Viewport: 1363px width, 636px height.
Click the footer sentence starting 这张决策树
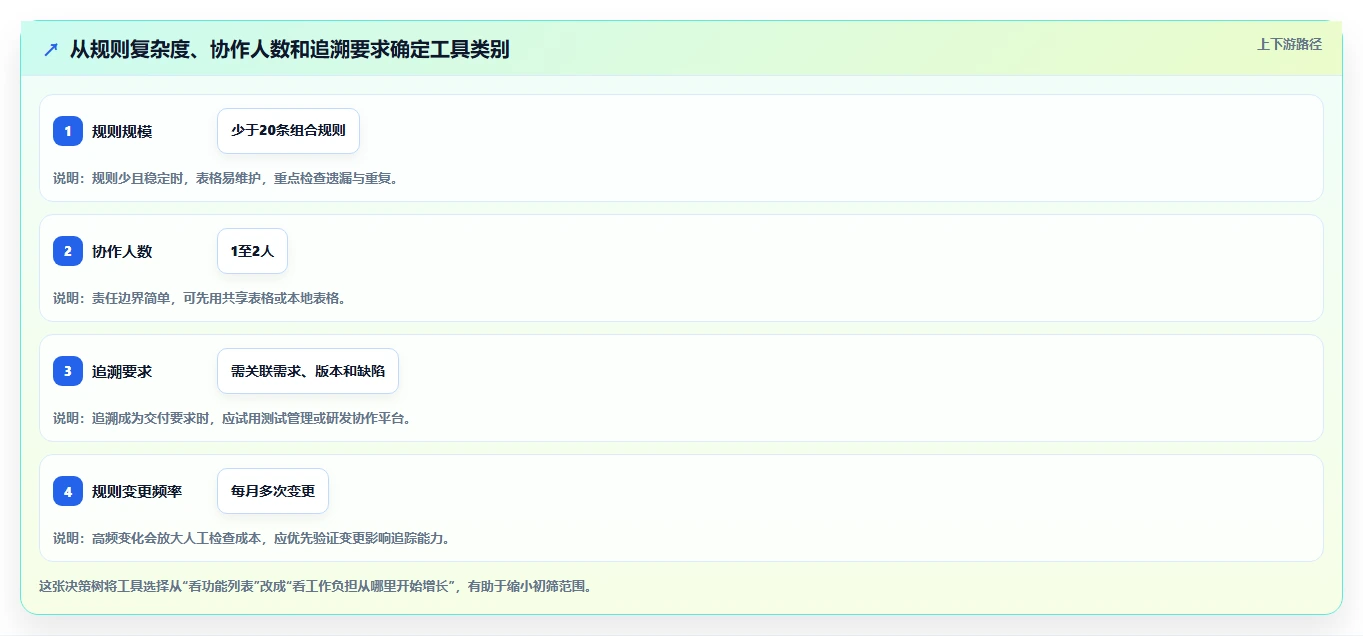[315, 586]
